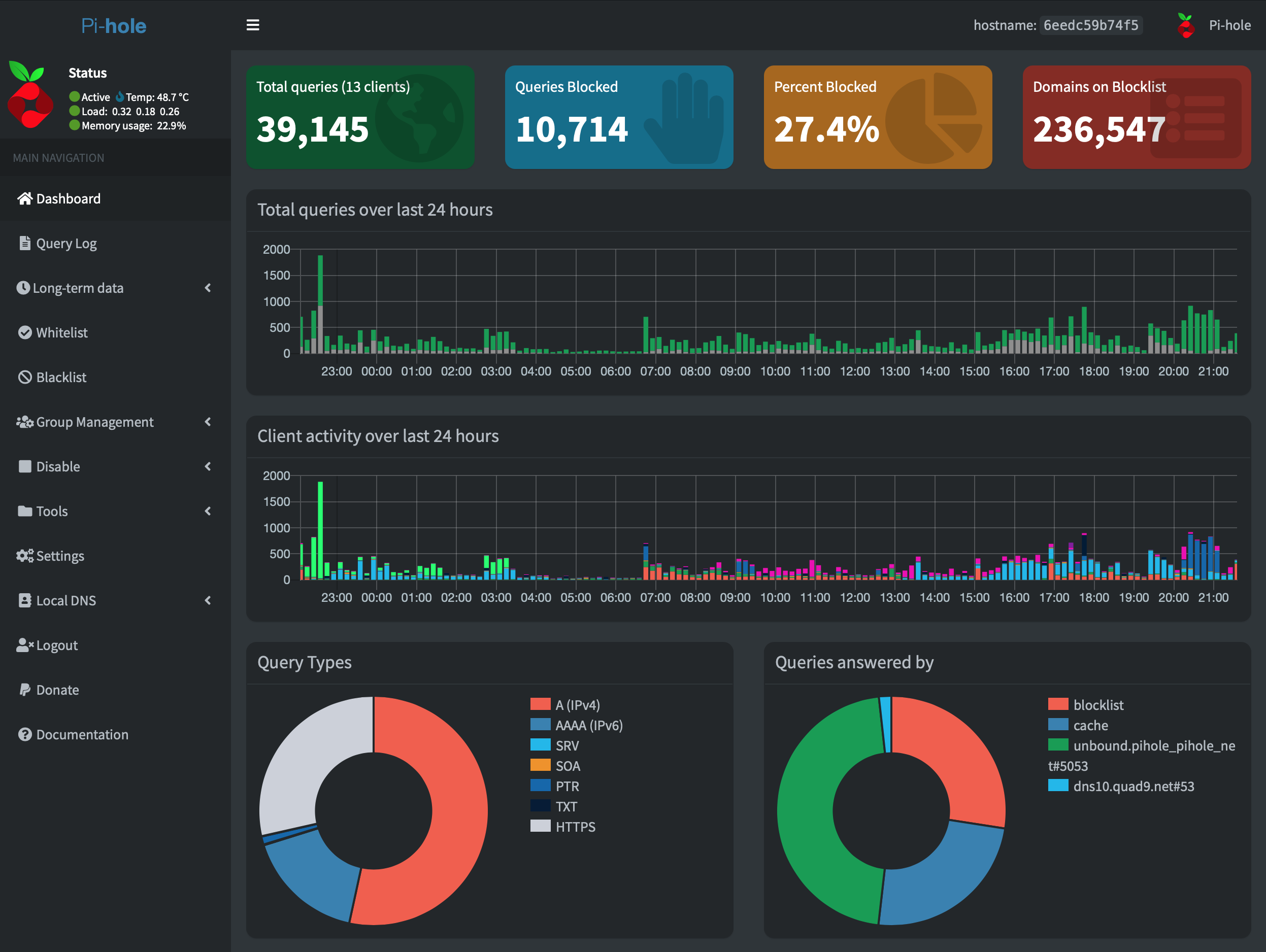Click the gears icon beside Settings
The height and width of the screenshot is (952, 1266).
(24, 556)
